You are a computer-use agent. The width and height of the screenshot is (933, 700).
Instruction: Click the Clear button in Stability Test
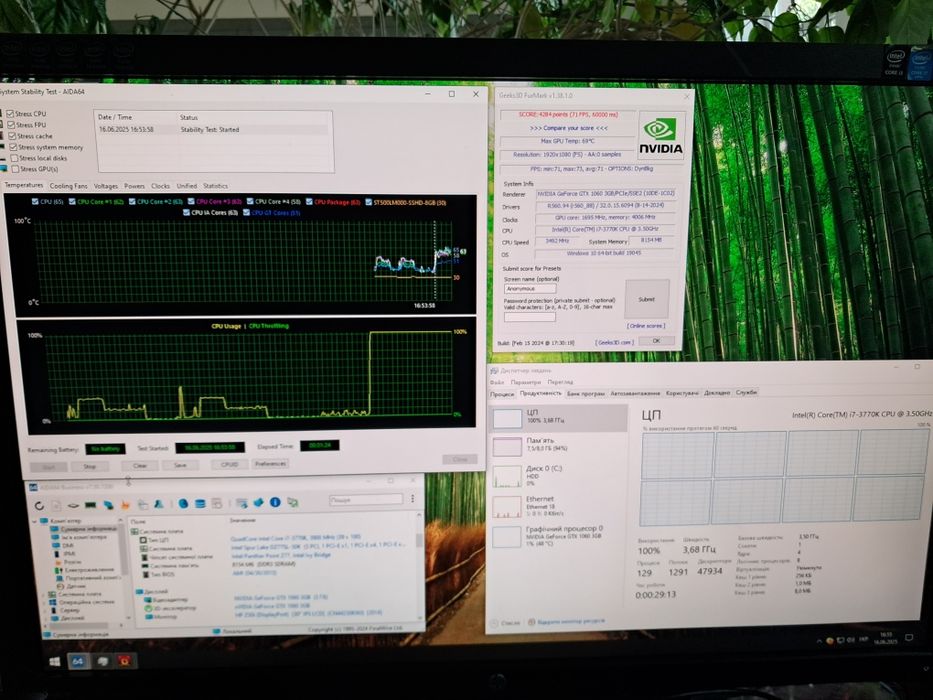140,465
